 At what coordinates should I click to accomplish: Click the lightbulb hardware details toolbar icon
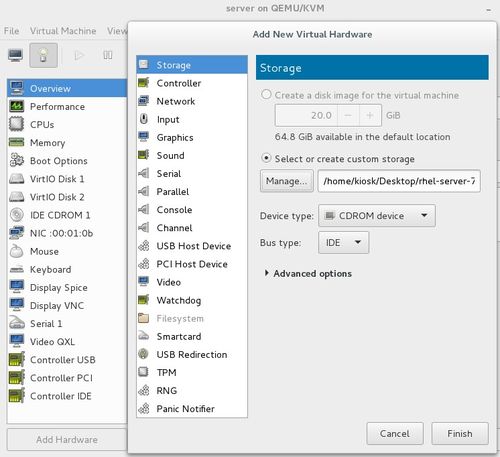[x=44, y=55]
